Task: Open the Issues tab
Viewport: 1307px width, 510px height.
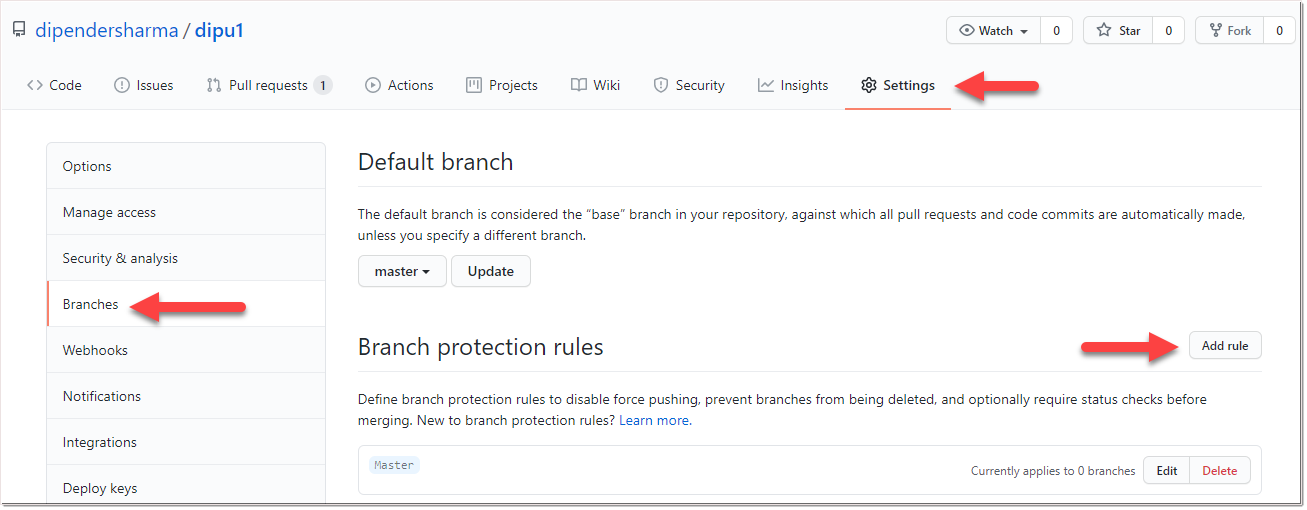Action: click(x=144, y=85)
